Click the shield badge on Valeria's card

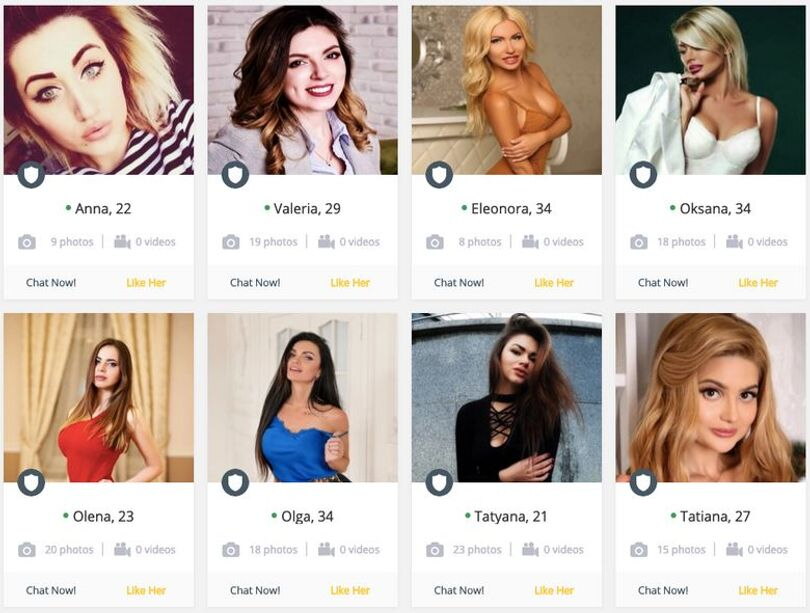[235, 175]
